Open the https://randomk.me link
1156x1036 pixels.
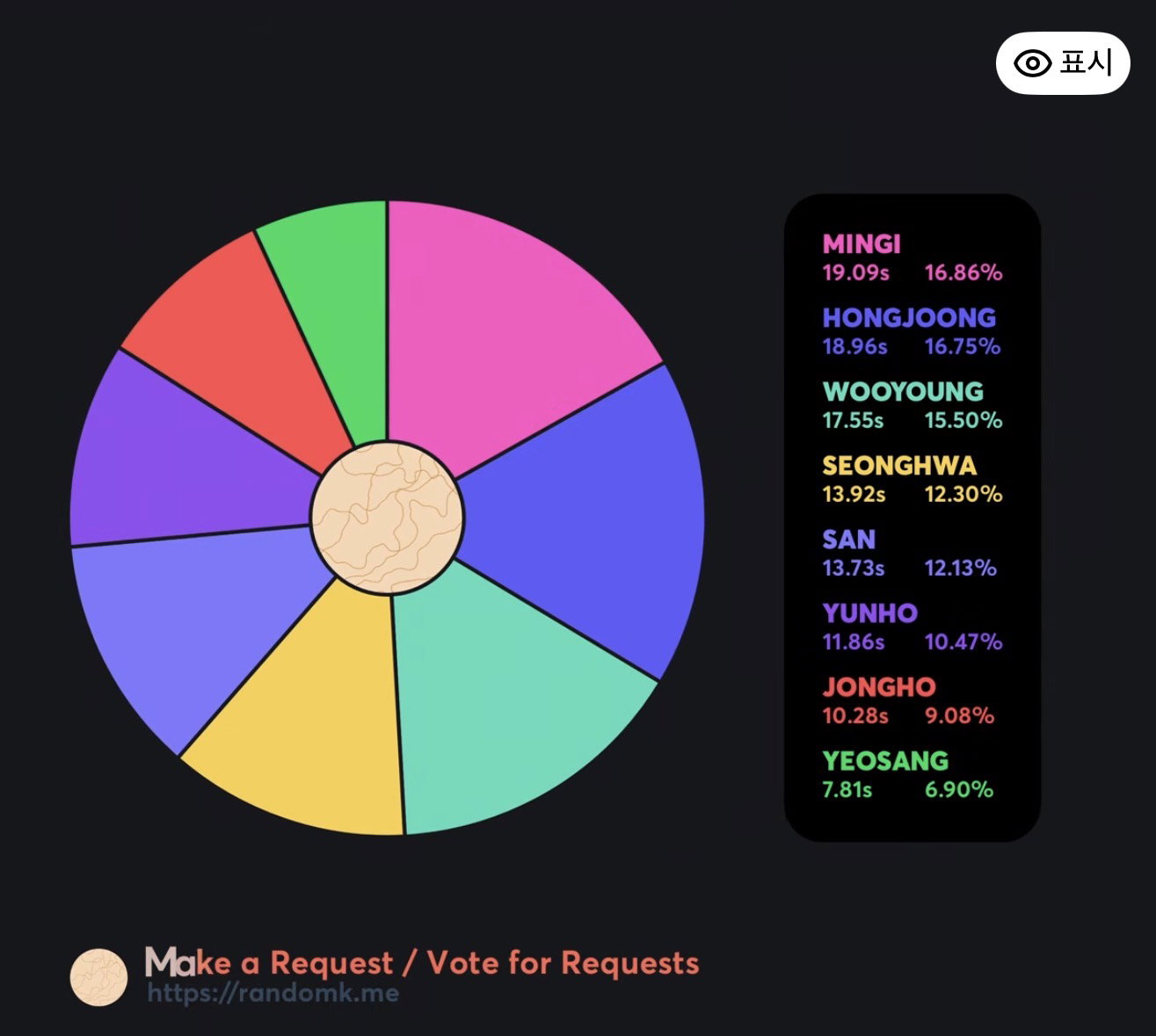(x=273, y=994)
